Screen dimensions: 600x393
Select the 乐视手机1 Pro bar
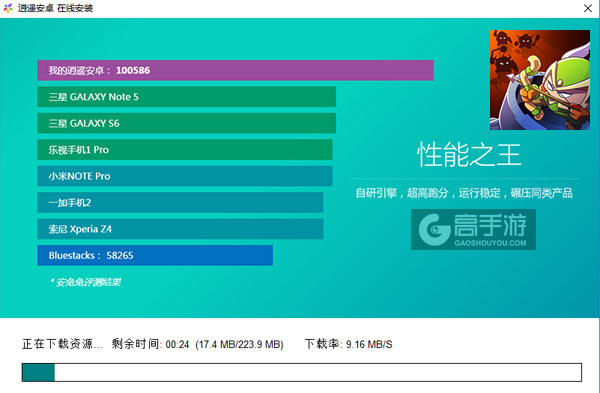[185, 150]
